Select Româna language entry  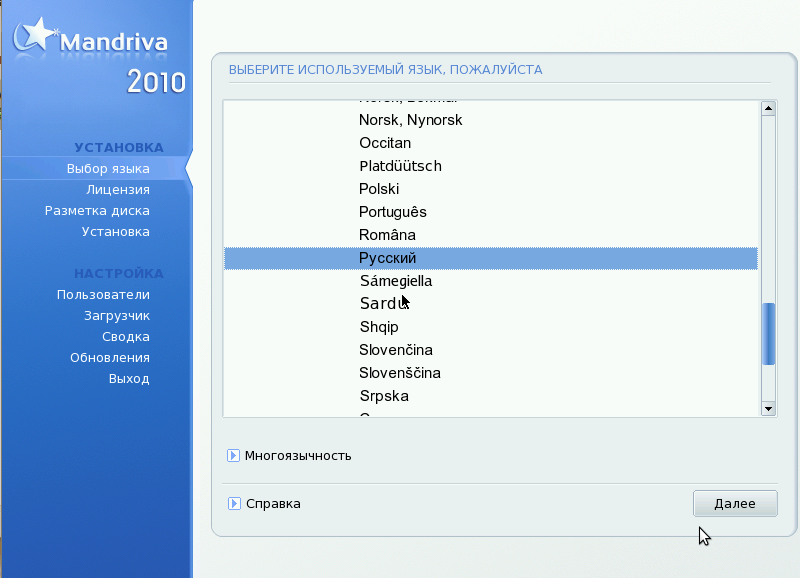(x=387, y=235)
